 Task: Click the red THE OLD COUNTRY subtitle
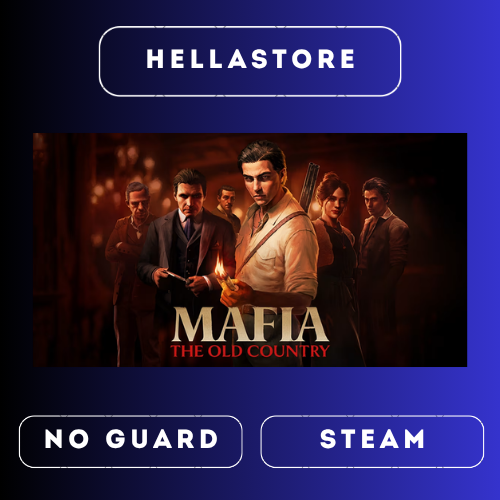tap(250, 351)
